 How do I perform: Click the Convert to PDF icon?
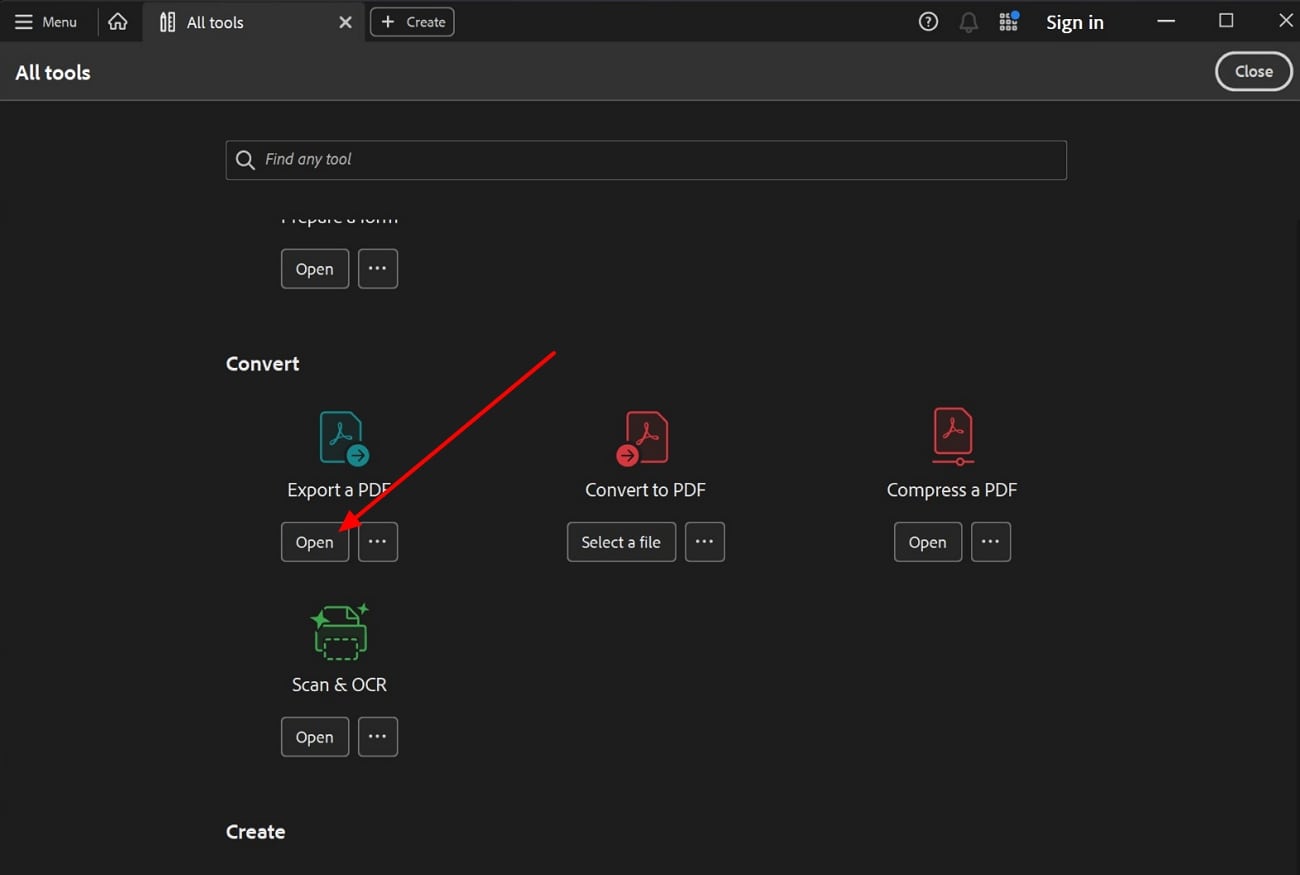click(x=643, y=438)
